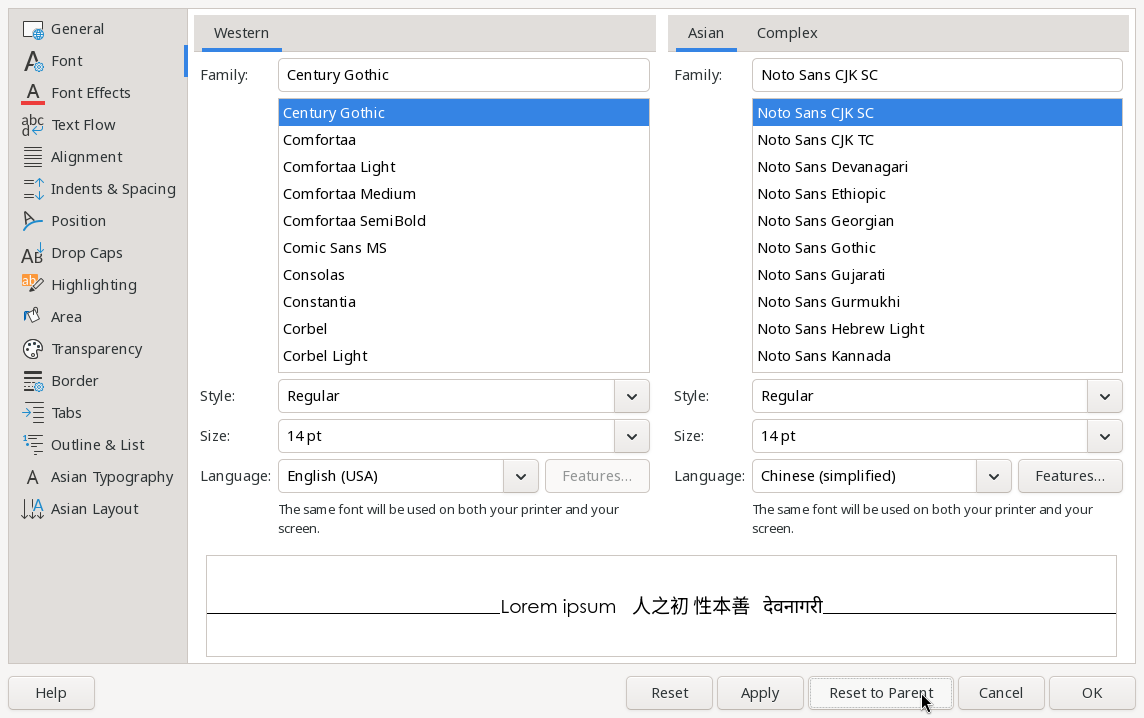Image resolution: width=1144 pixels, height=718 pixels.
Task: Switch to the Complex tab
Action: pyautogui.click(x=786, y=34)
